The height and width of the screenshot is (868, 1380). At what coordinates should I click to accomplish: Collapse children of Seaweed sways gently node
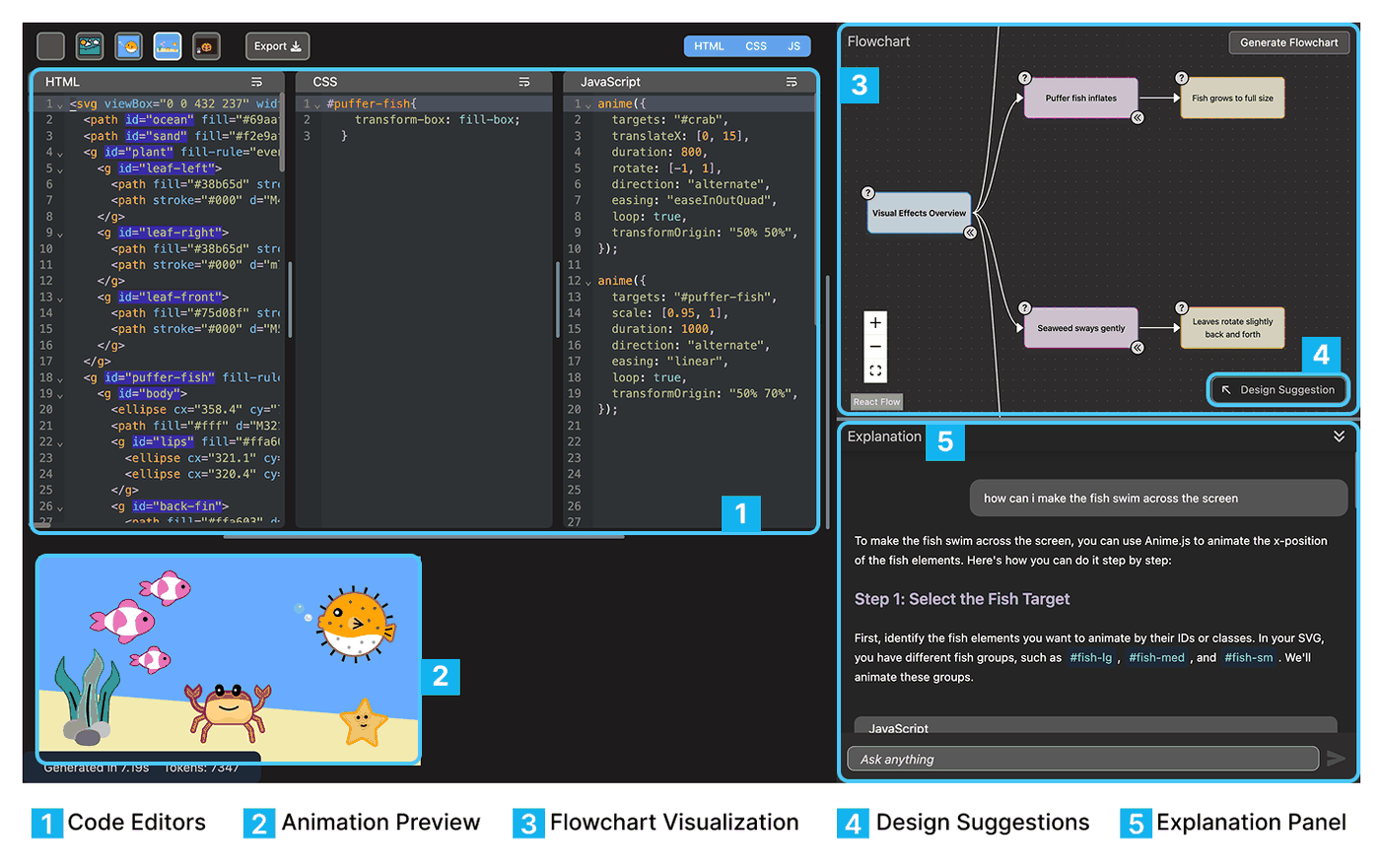tap(1138, 347)
